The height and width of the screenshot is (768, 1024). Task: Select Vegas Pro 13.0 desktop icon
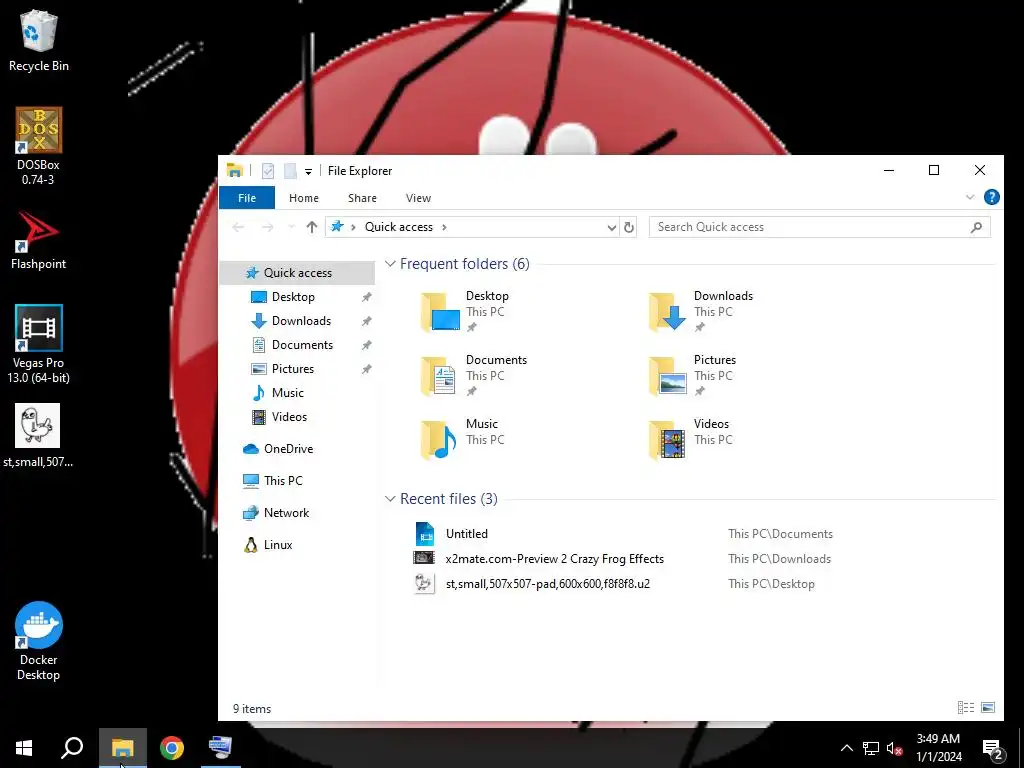click(38, 344)
